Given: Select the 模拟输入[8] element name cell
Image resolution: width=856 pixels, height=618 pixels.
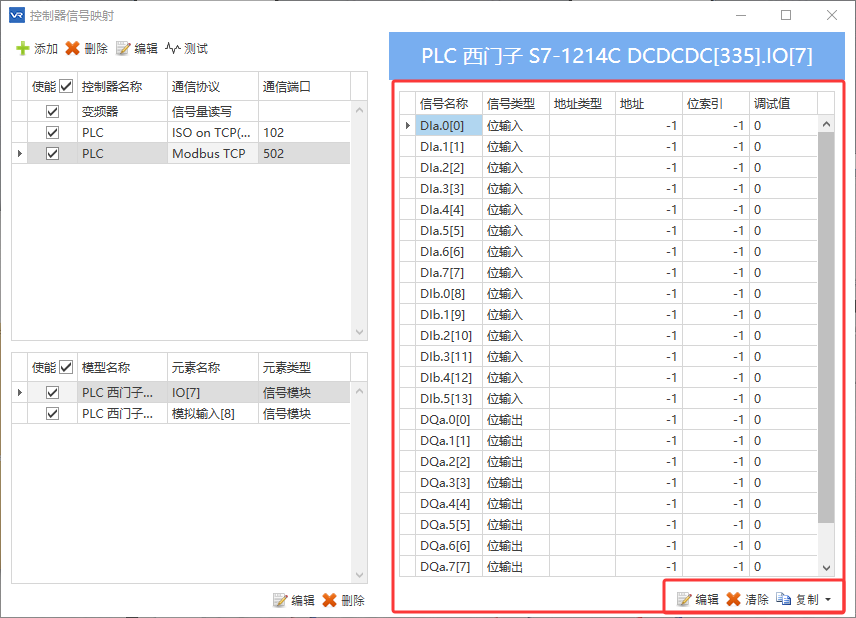Looking at the screenshot, I should (x=213, y=414).
